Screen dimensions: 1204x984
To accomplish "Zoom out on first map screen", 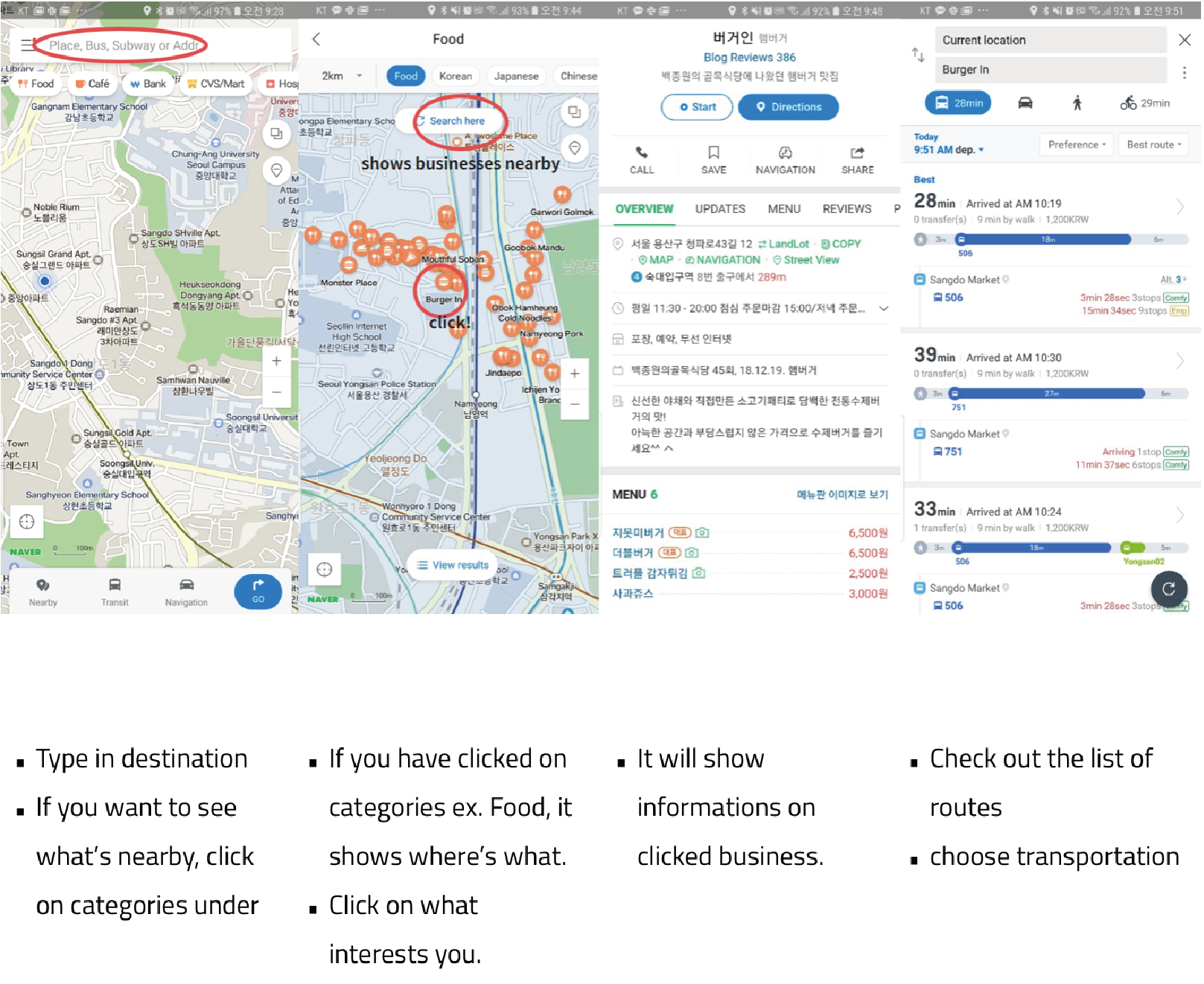I will (x=276, y=392).
